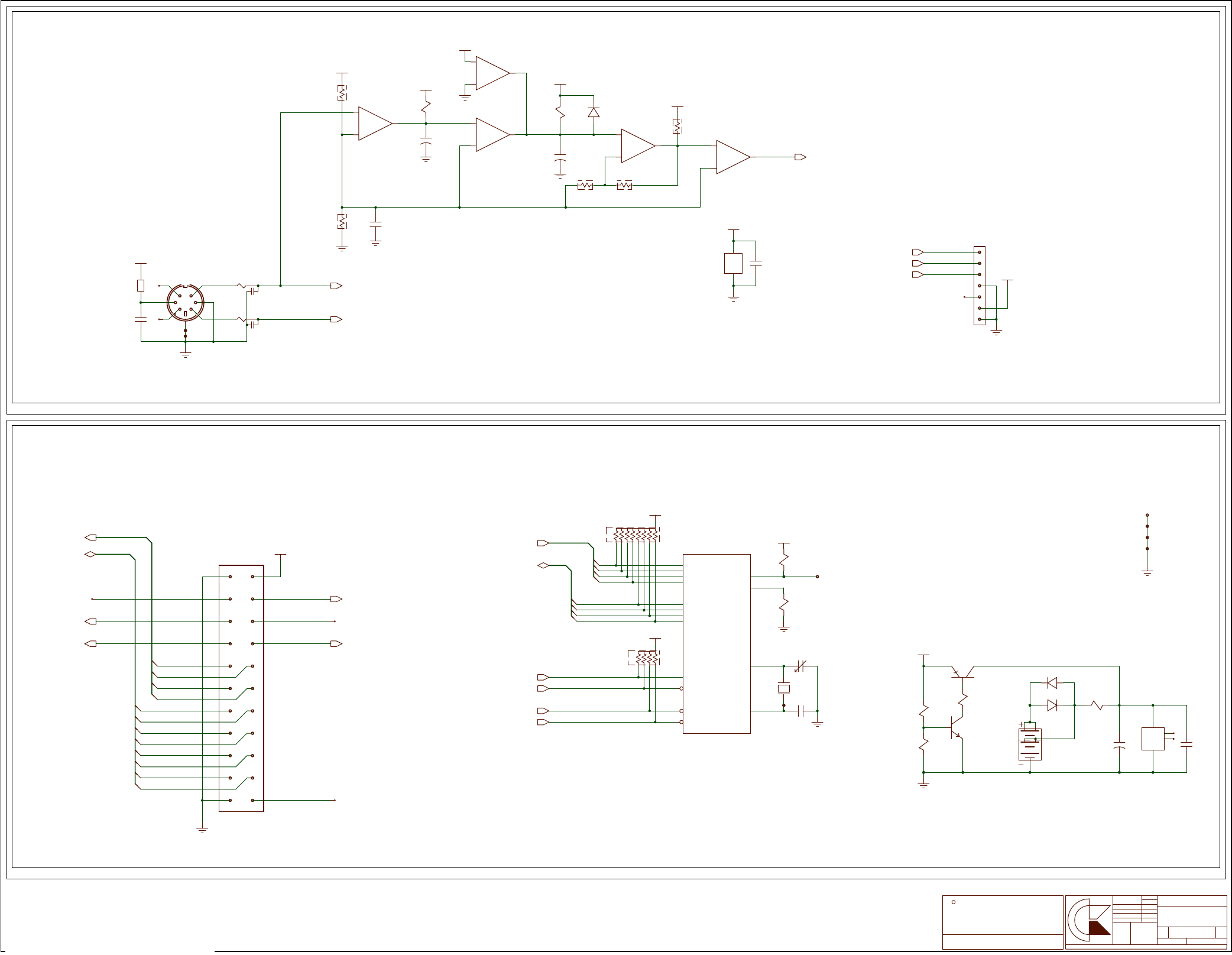Select the upper diode near the battery
This screenshot has width=1232, height=955.
click(x=1052, y=683)
